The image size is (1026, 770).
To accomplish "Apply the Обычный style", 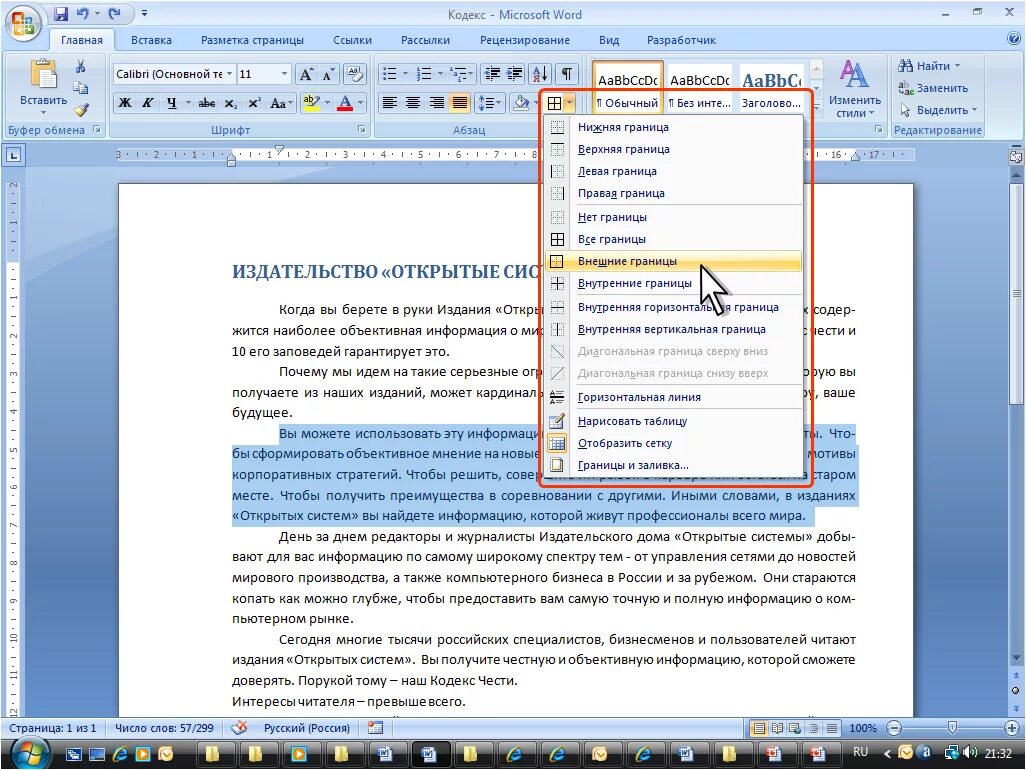I will pos(628,90).
